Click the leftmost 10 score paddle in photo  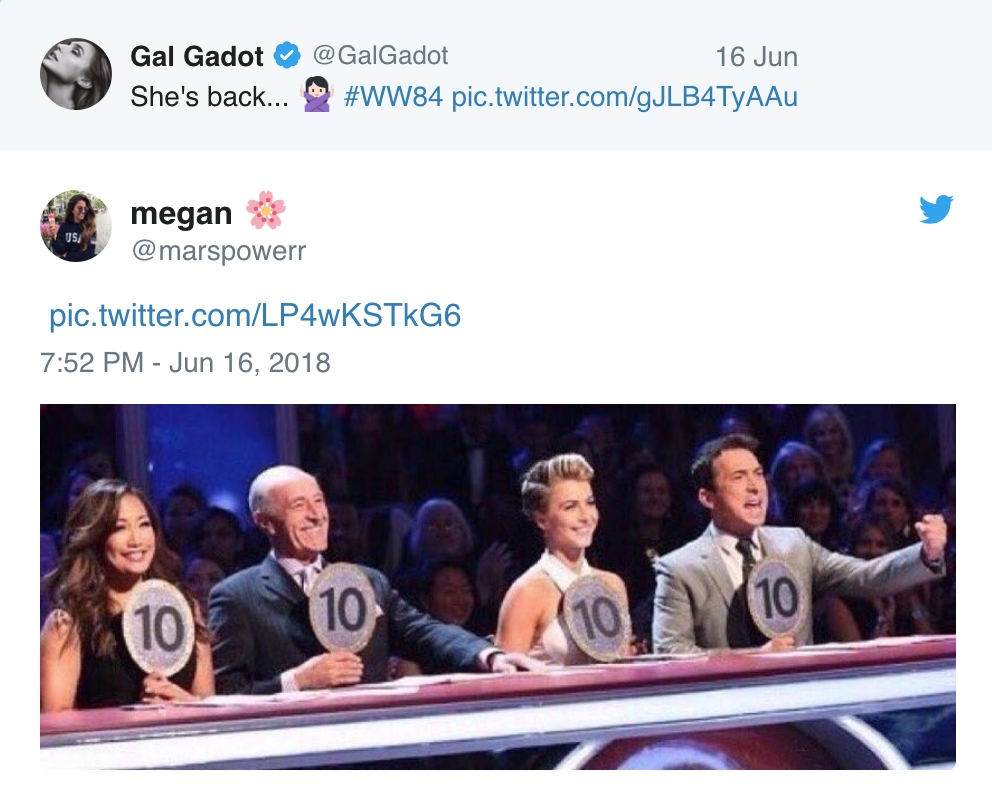pos(158,627)
